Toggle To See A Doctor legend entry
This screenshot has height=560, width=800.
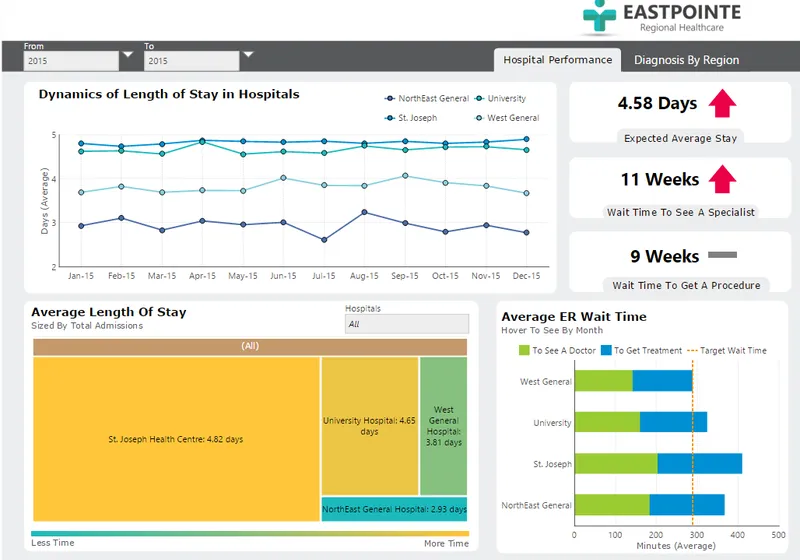(x=557, y=350)
